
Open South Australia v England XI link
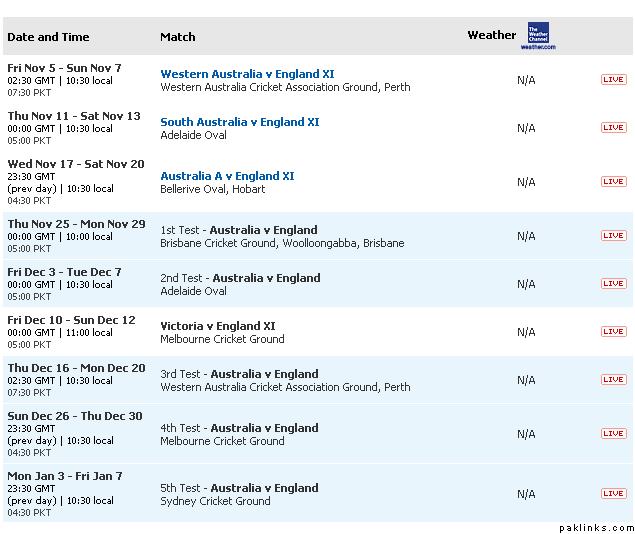(x=240, y=122)
